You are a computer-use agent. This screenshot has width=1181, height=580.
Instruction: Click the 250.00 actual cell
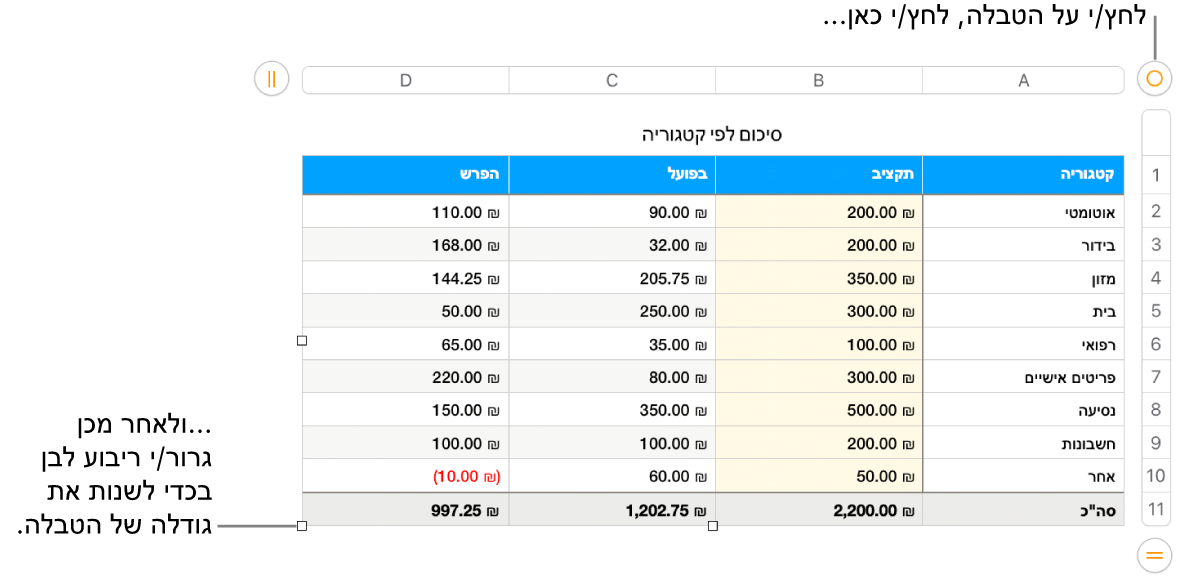(x=612, y=311)
